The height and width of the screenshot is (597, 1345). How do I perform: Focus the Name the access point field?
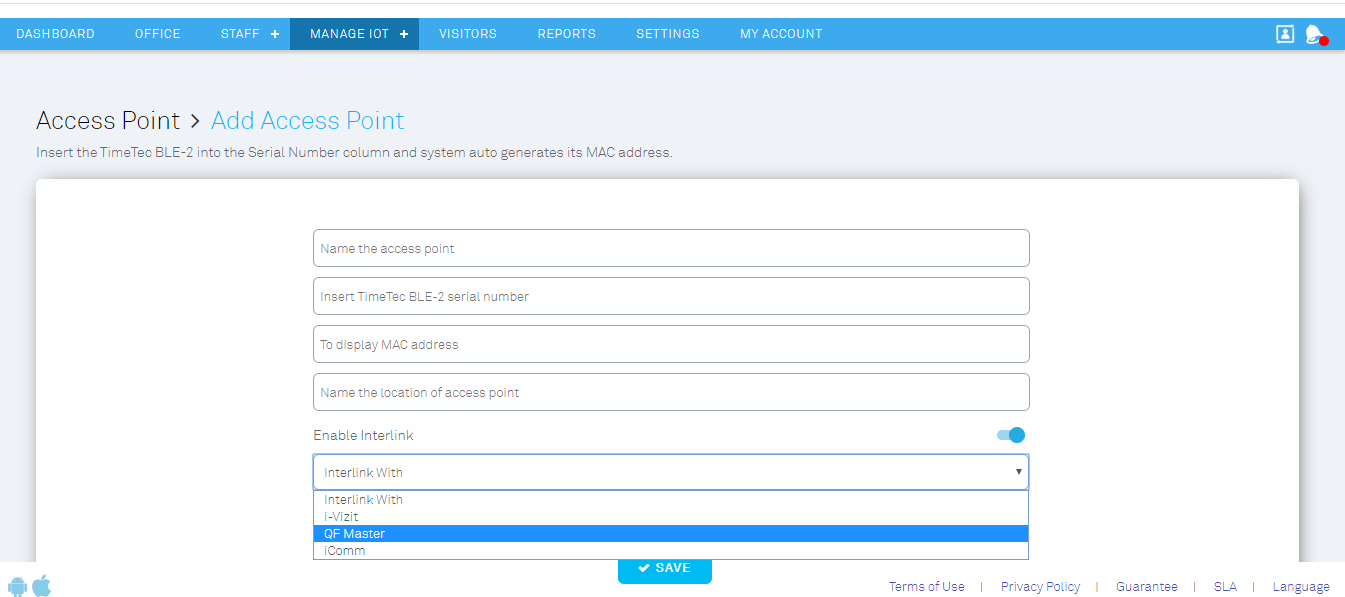coord(671,248)
